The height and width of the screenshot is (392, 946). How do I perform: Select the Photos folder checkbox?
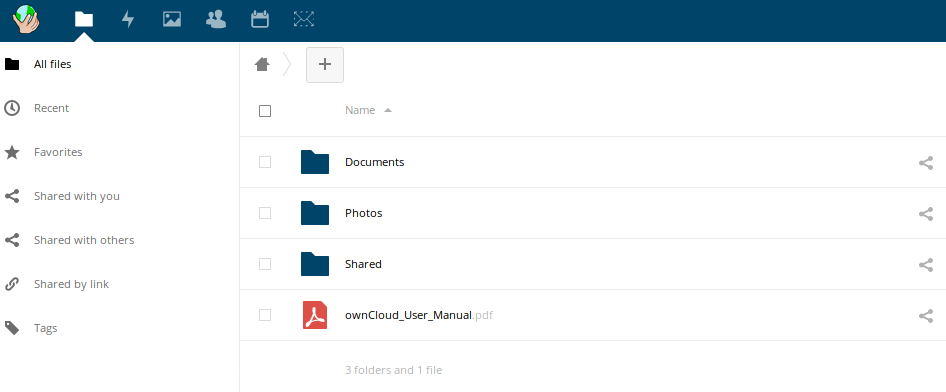pos(265,213)
